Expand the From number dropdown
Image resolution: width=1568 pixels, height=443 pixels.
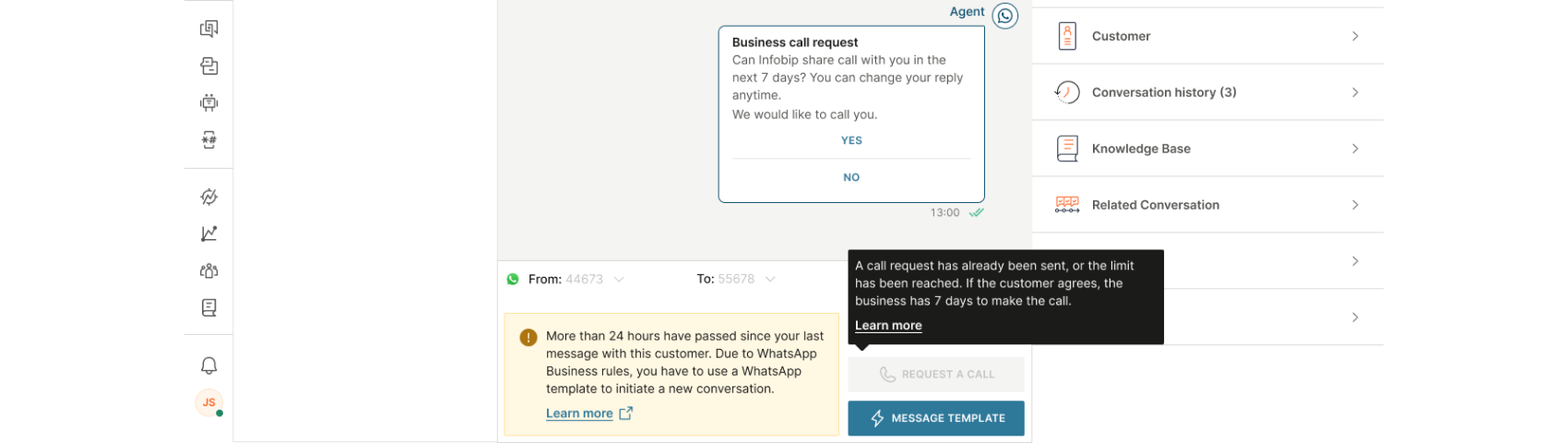(619, 279)
